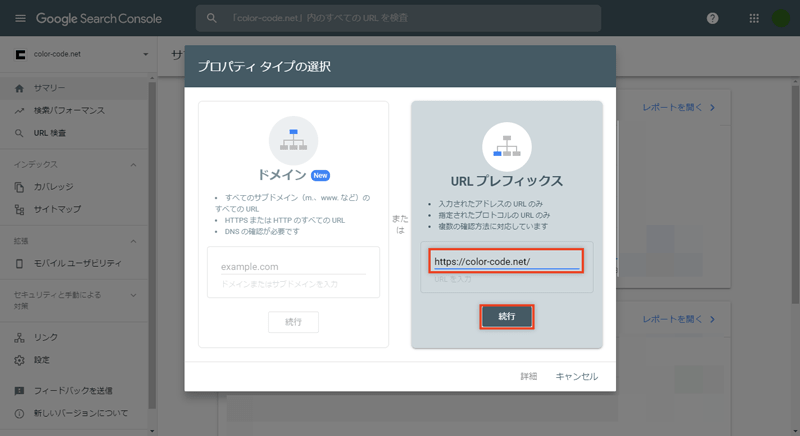Click the フィードバックを送信 feedback icon
This screenshot has width=800, height=436.
point(19,391)
